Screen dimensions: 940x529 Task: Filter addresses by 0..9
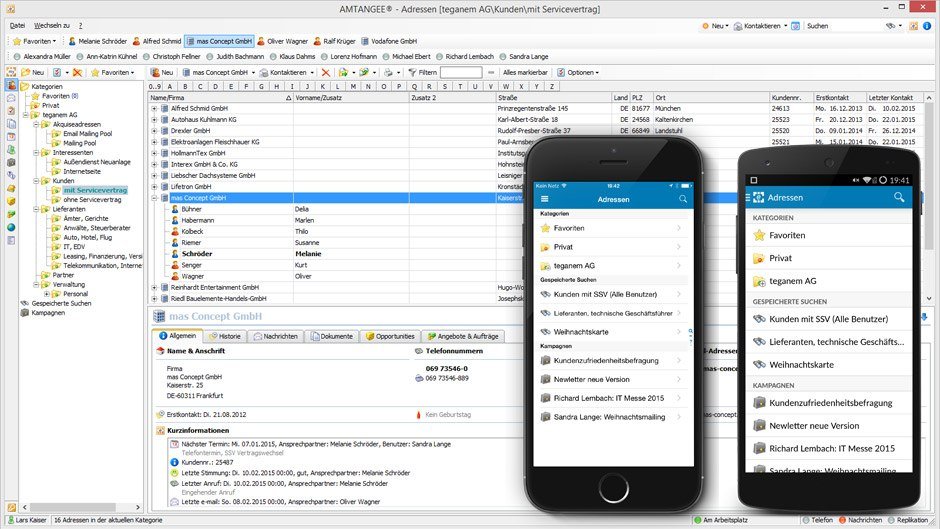(155, 86)
